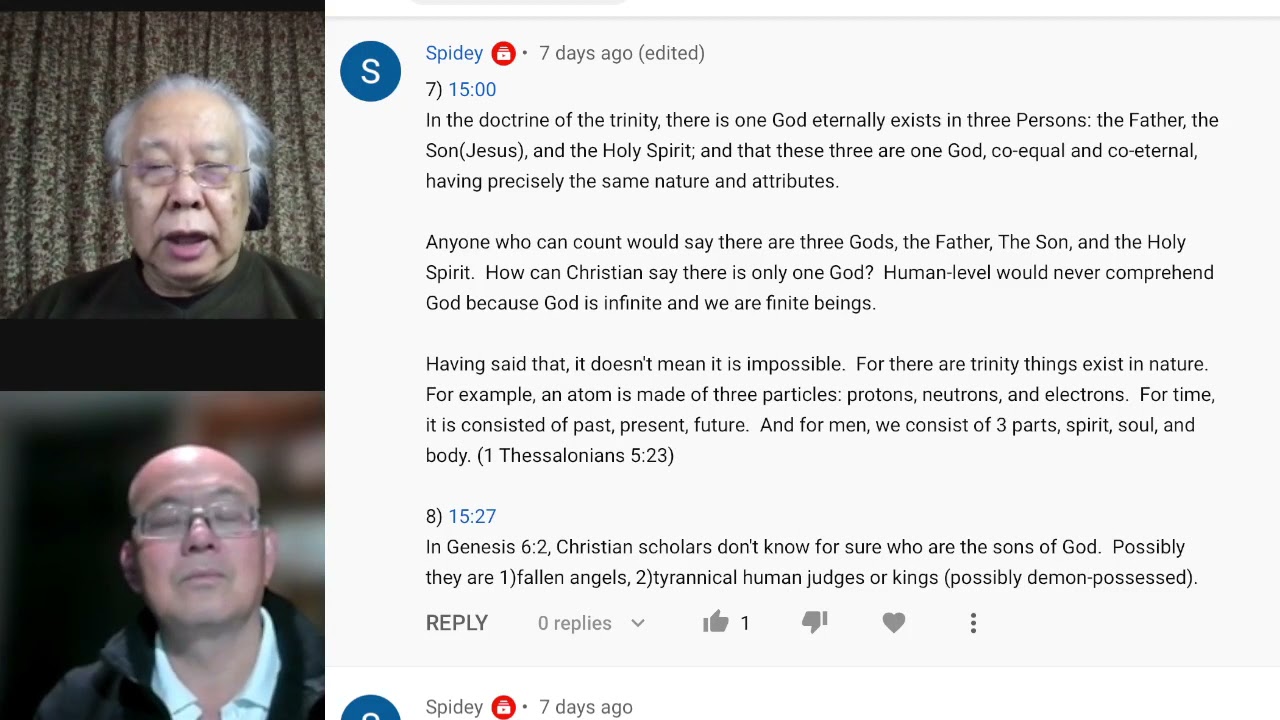Screen dimensions: 1280x720
Task: Open the second comment's '7 days ago' link
Action: pyautogui.click(x=586, y=707)
